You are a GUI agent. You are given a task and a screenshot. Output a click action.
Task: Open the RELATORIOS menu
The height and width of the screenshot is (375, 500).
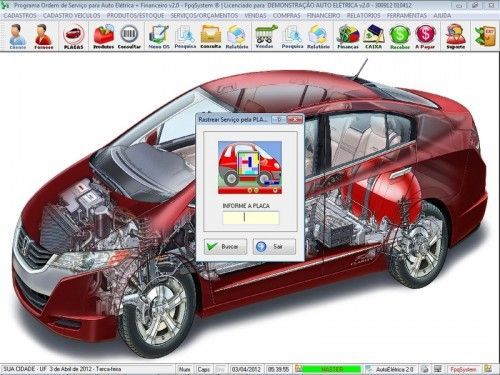pos(363,16)
